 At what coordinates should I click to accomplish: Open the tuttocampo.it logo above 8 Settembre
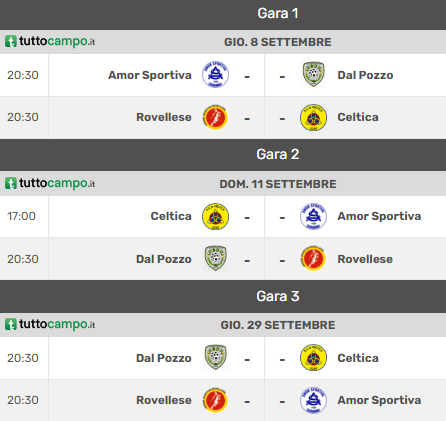[x=50, y=42]
